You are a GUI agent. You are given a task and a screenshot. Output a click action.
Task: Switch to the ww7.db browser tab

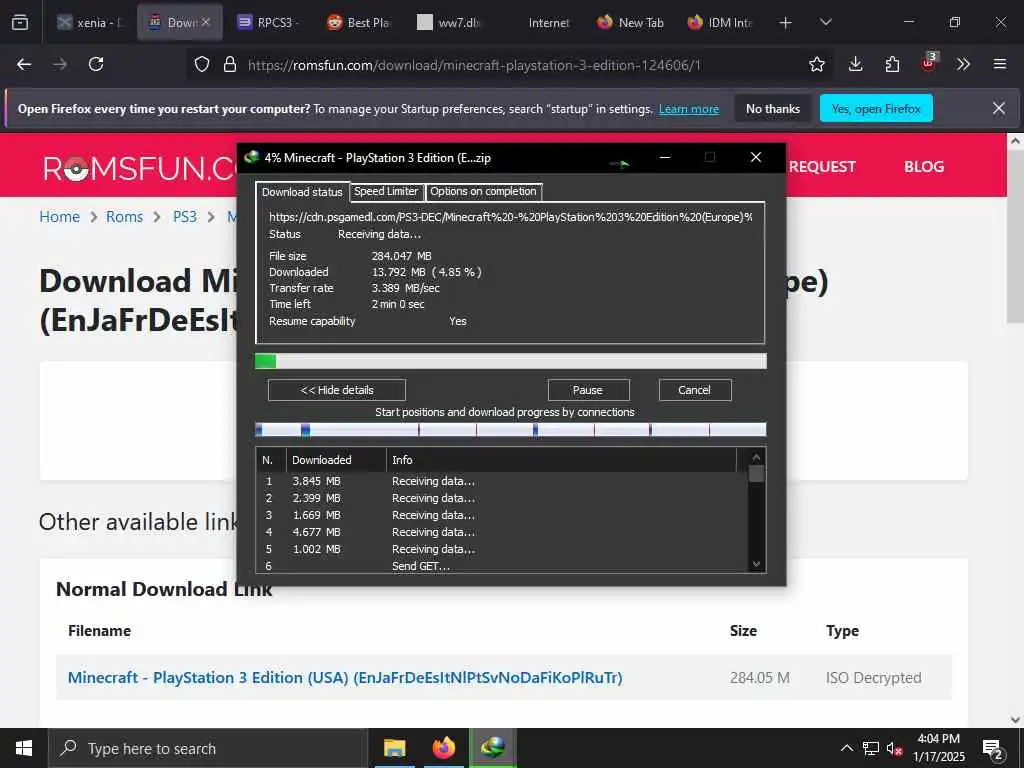449,23
